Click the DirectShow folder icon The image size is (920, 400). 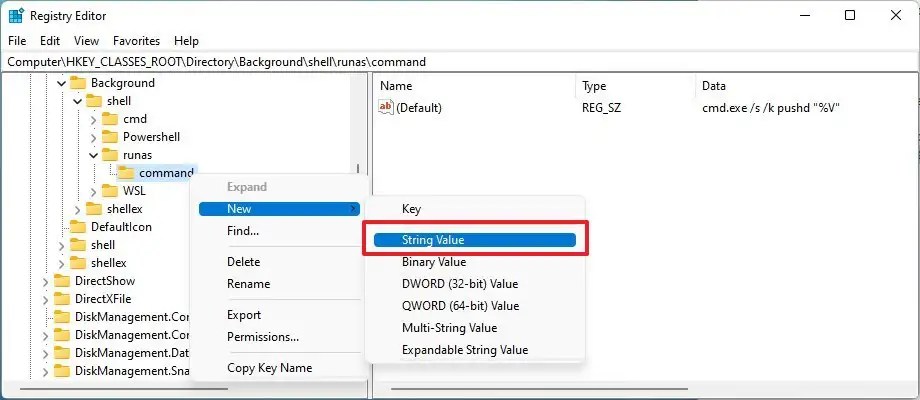[x=62, y=280]
